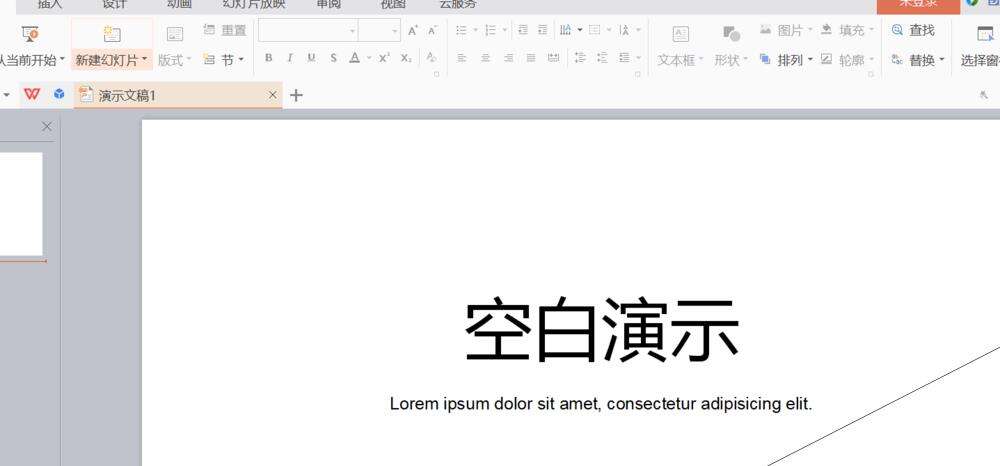The width and height of the screenshot is (1000, 466).
Task: Click the Reset (重置) button
Action: [x=225, y=31]
